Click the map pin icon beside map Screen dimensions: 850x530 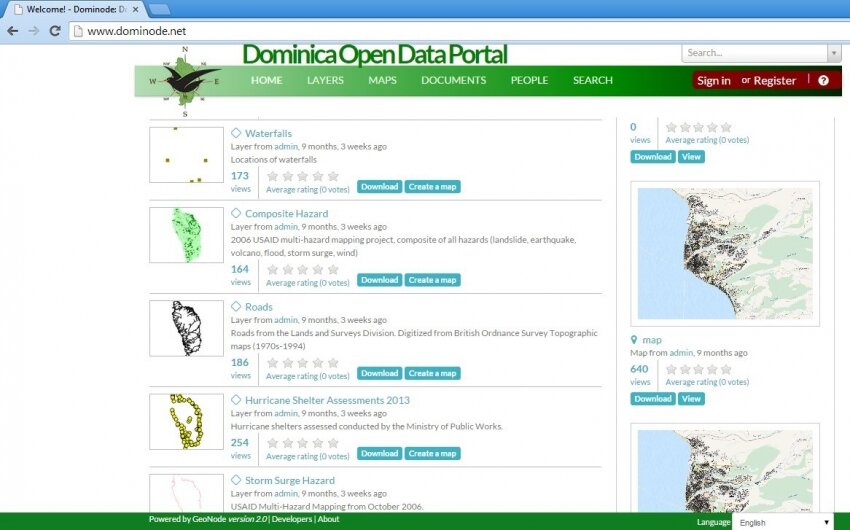635,340
